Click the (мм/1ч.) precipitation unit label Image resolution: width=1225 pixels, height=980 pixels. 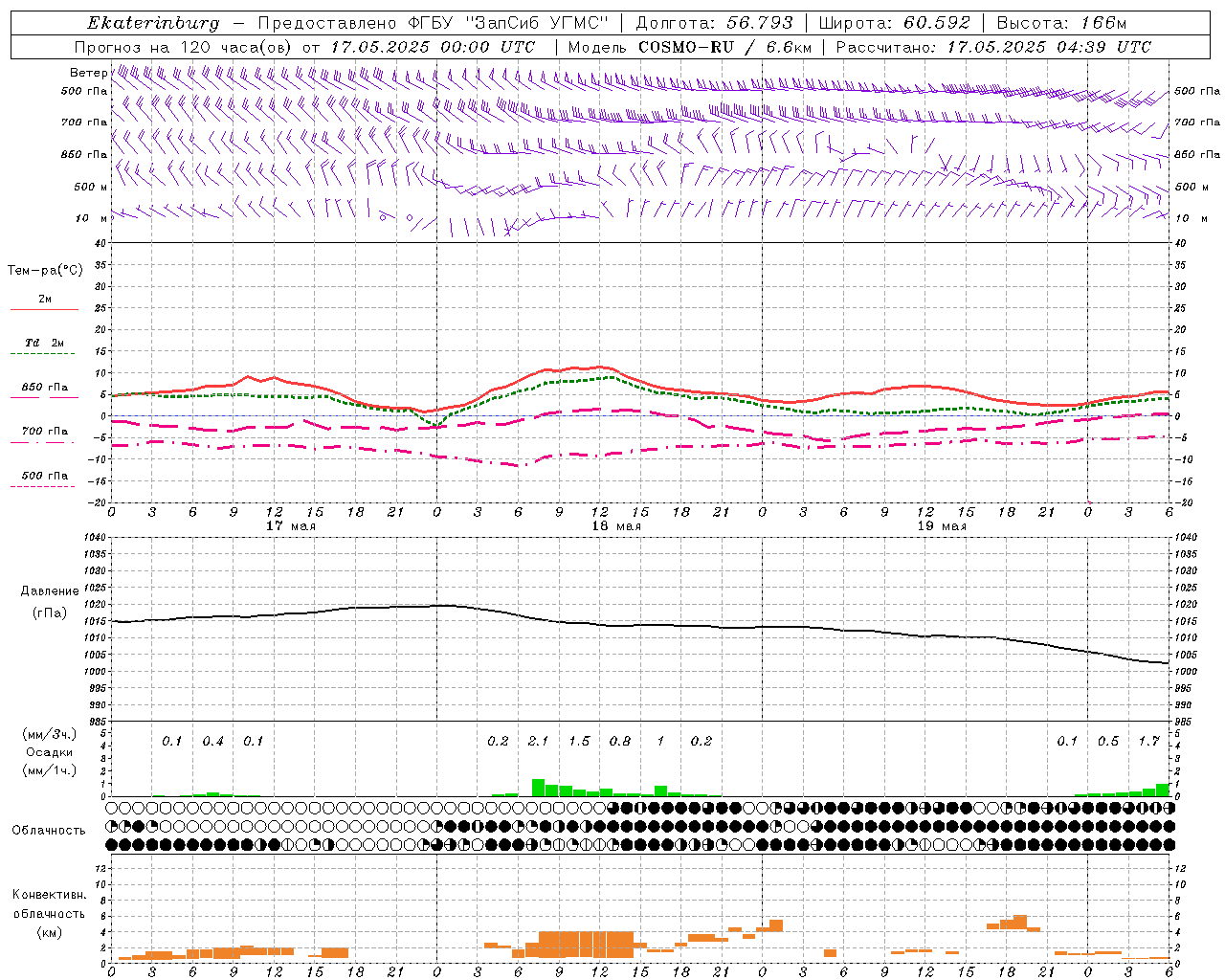point(49,770)
